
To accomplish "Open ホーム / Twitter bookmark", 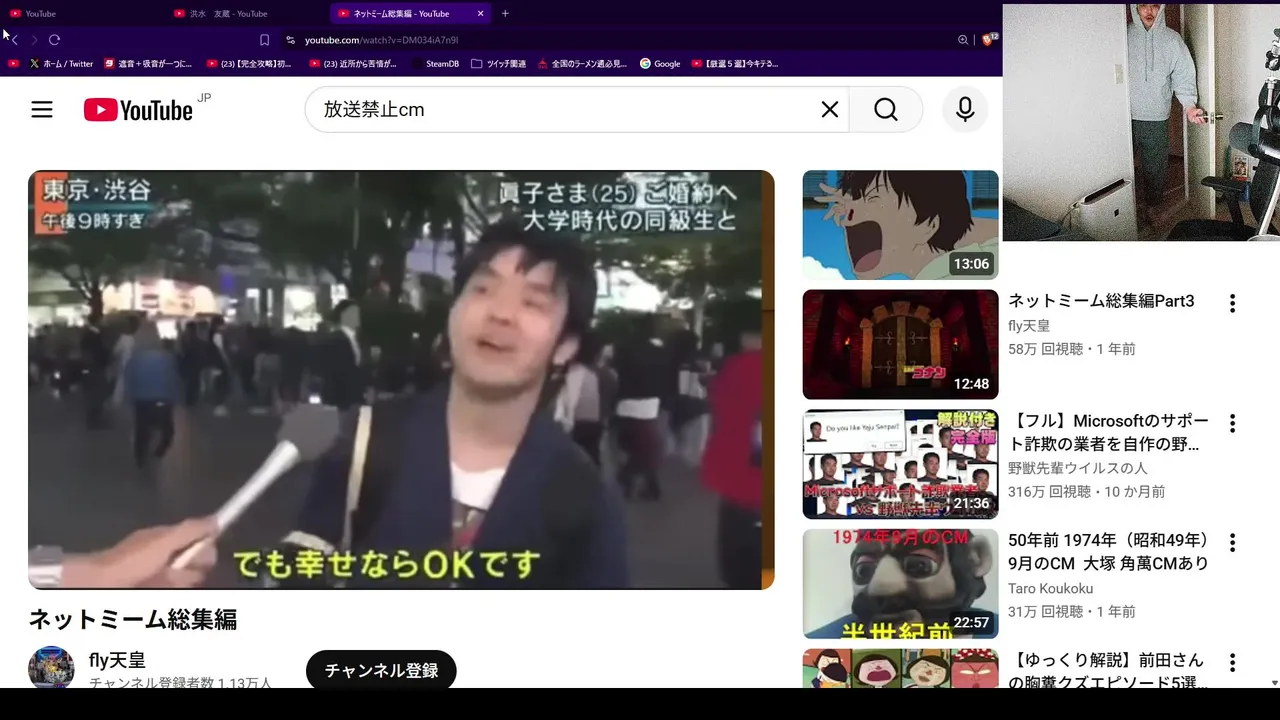I will pos(61,63).
